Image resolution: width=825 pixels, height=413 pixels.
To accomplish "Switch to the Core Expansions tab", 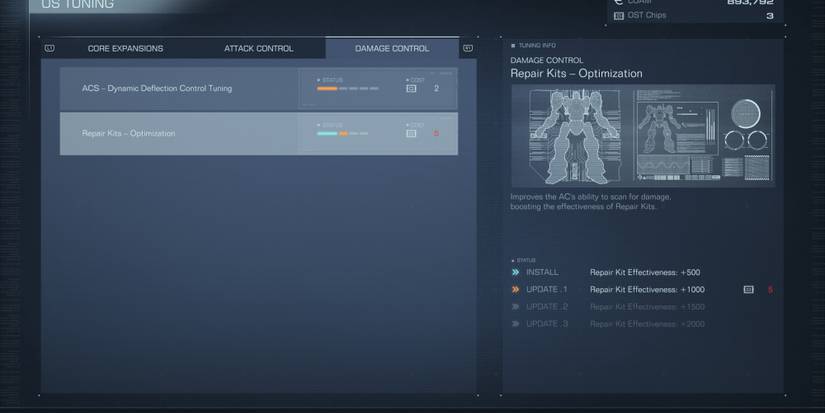I will pyautogui.click(x=125, y=48).
